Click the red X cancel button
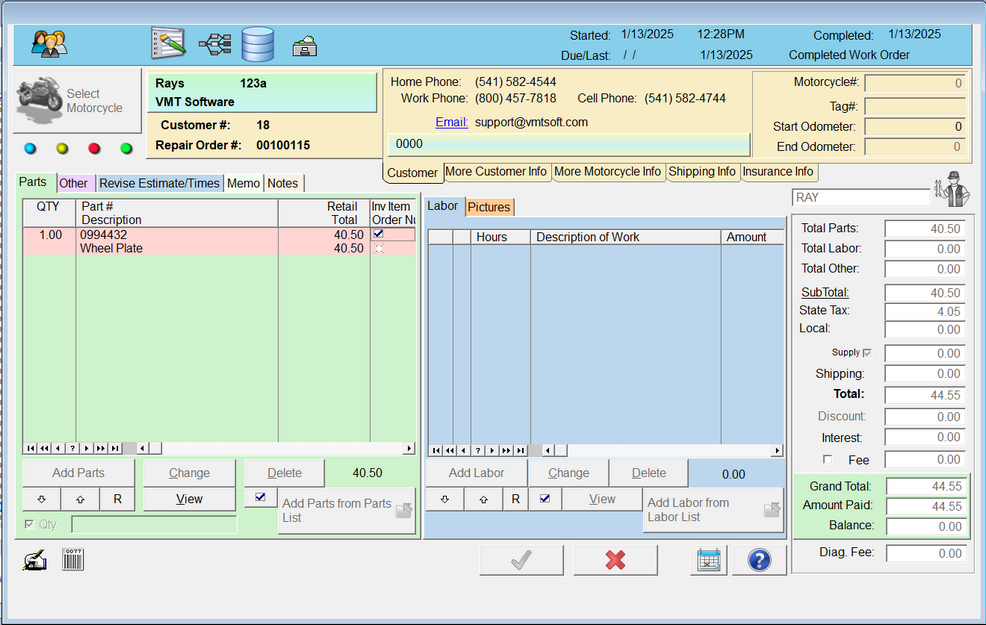986x625 pixels. tap(615, 560)
